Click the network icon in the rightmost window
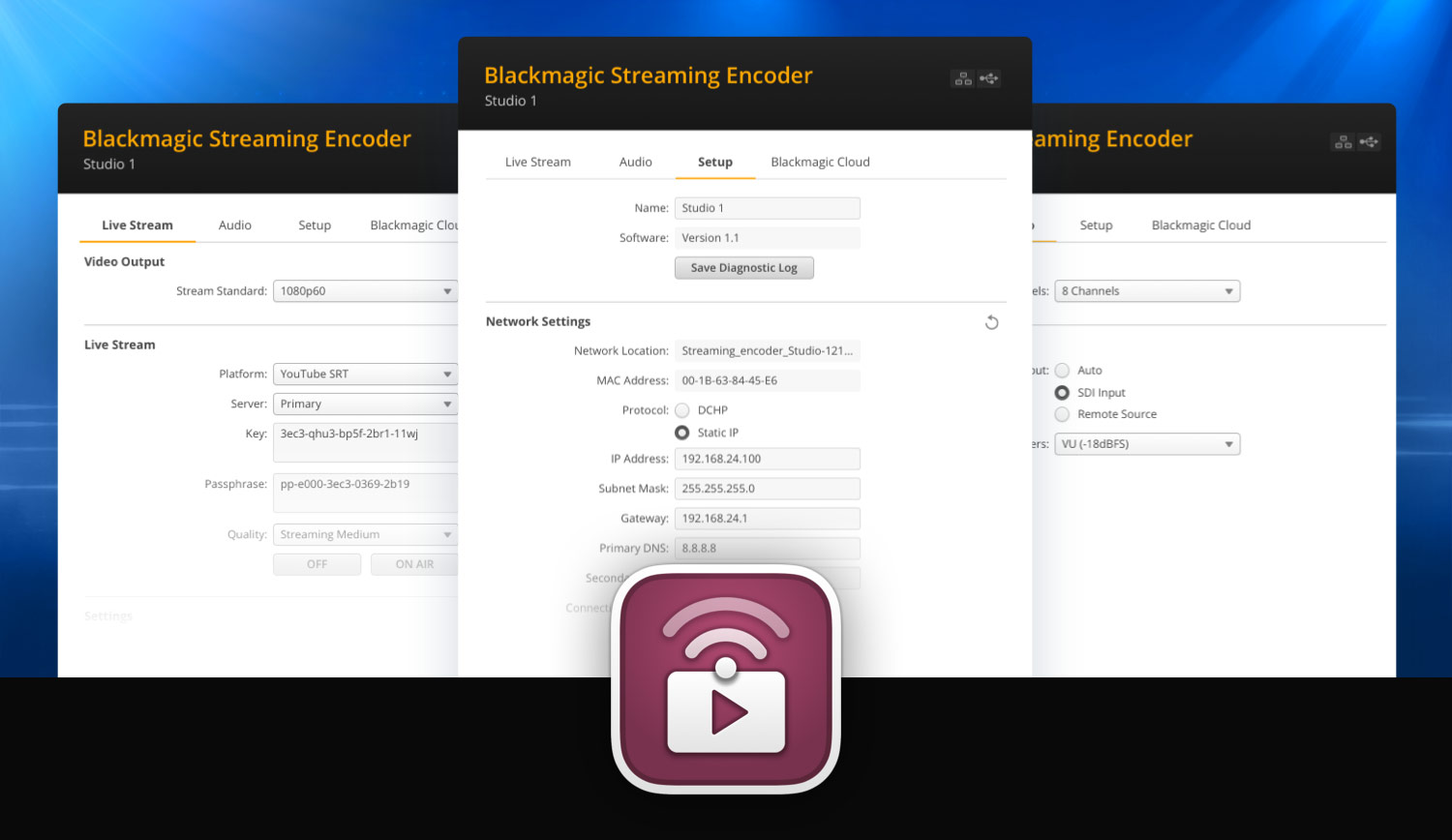 point(1343,141)
